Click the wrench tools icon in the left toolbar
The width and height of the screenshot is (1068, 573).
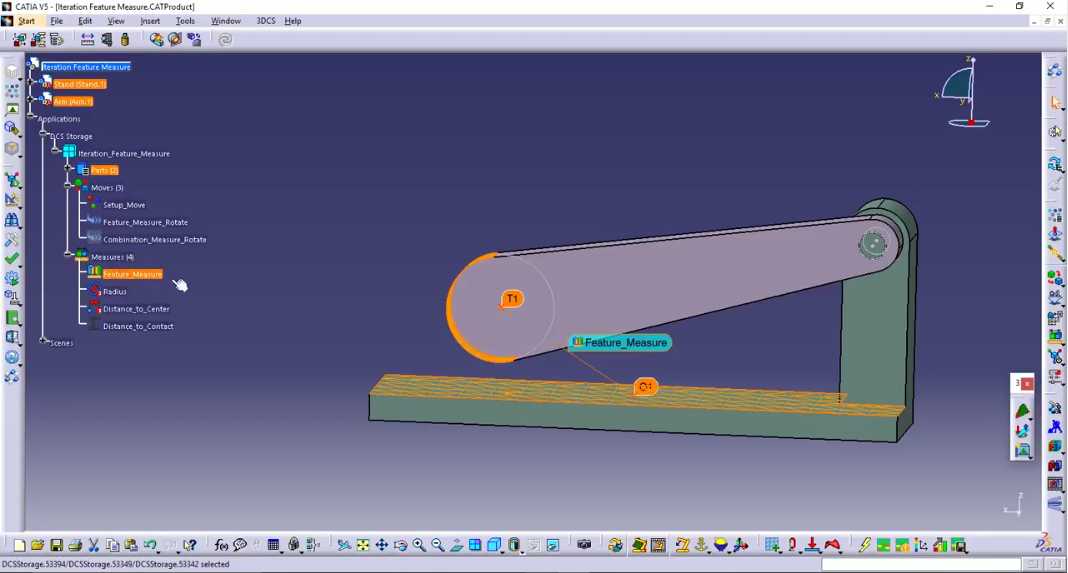[12, 240]
